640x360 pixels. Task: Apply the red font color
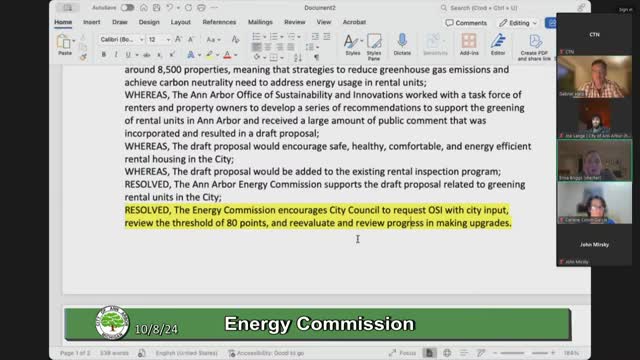(x=227, y=55)
